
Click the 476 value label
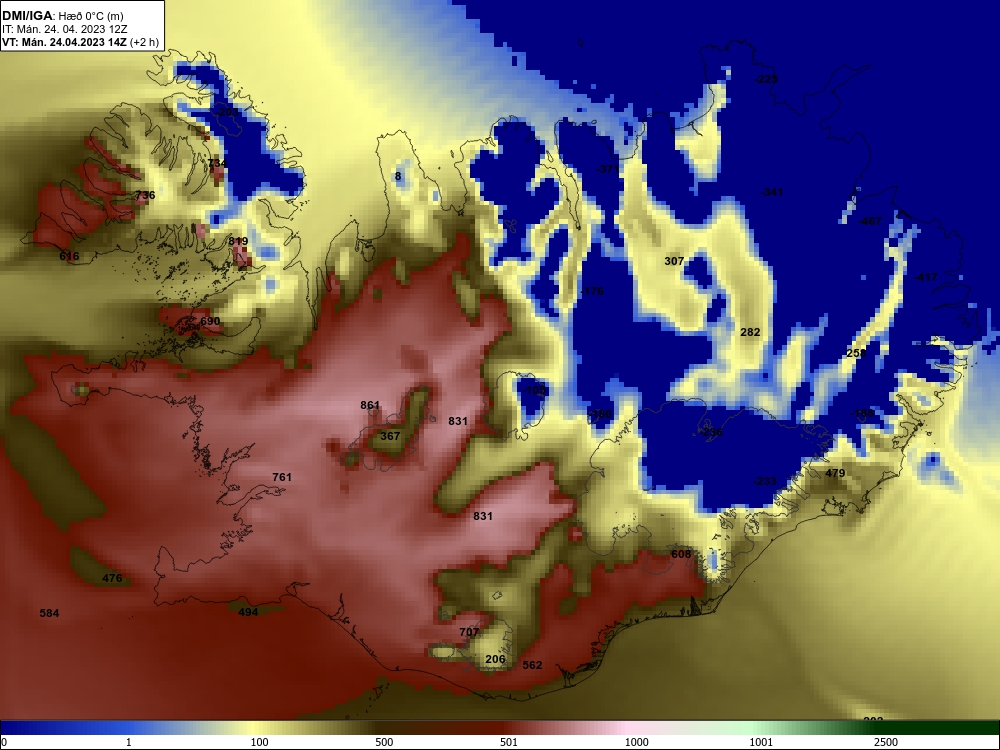pos(112,578)
